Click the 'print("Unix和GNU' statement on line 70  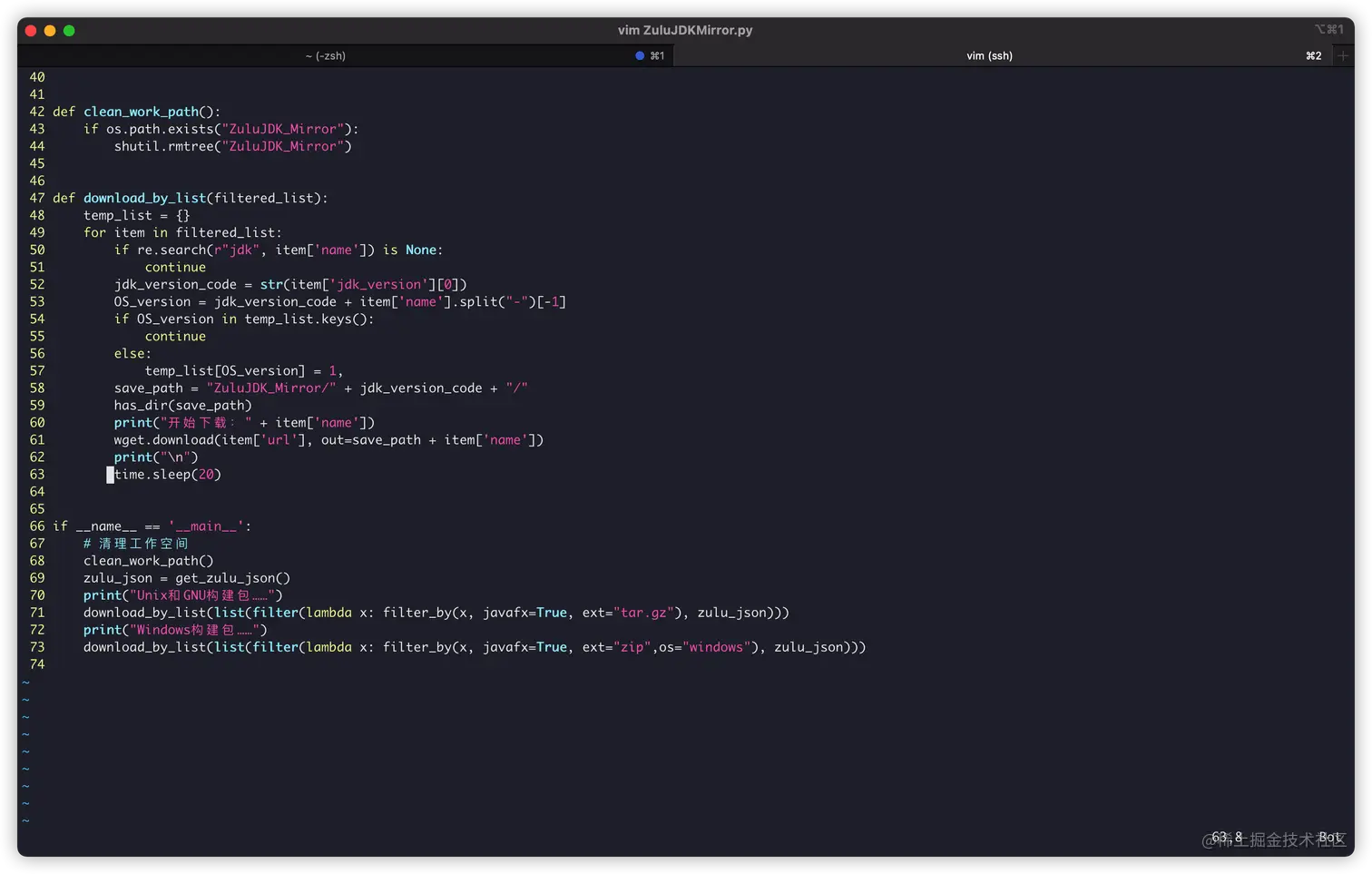tap(183, 595)
